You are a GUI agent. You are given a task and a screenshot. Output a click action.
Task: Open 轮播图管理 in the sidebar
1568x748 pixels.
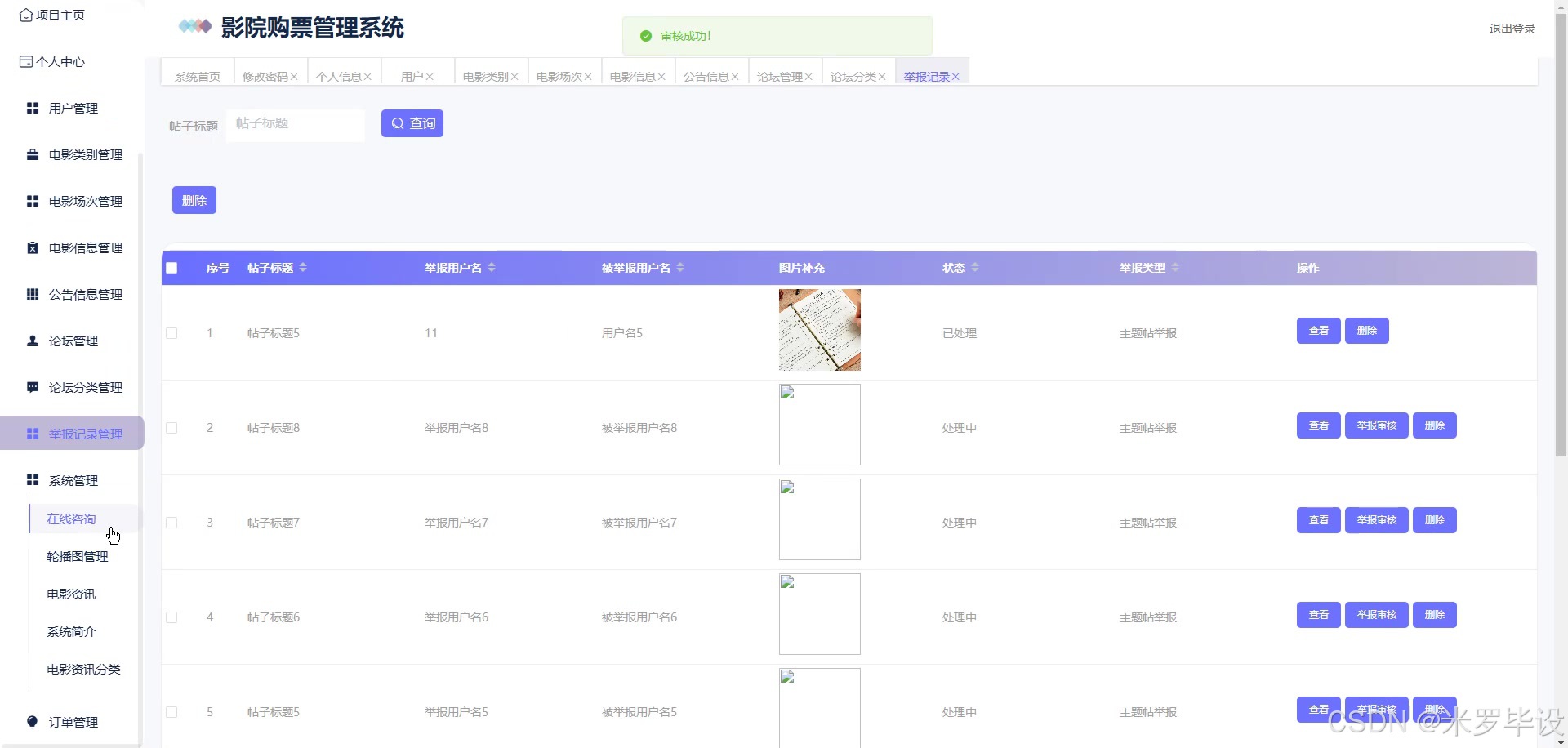(x=78, y=557)
